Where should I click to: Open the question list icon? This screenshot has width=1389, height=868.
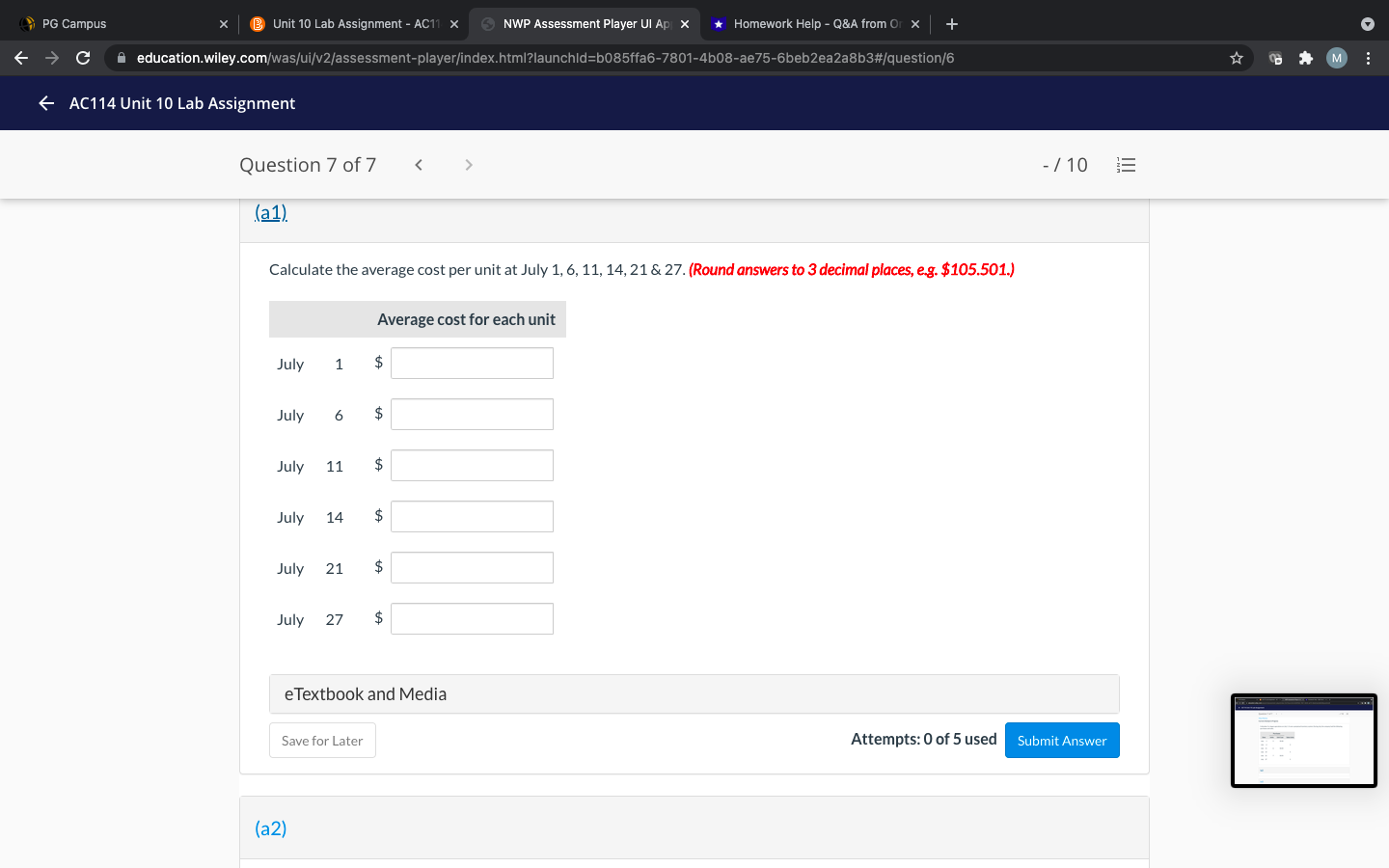click(x=1126, y=165)
